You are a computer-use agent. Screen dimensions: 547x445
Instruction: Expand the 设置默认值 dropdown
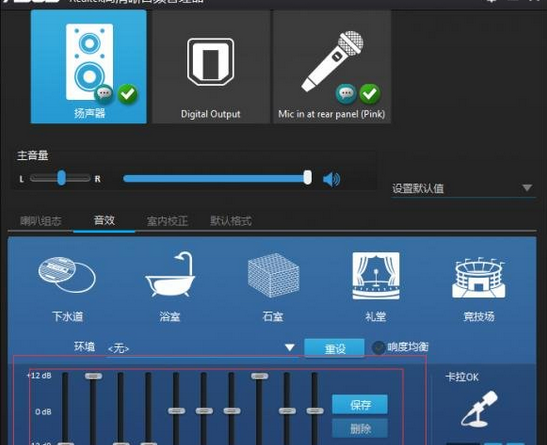point(527,188)
